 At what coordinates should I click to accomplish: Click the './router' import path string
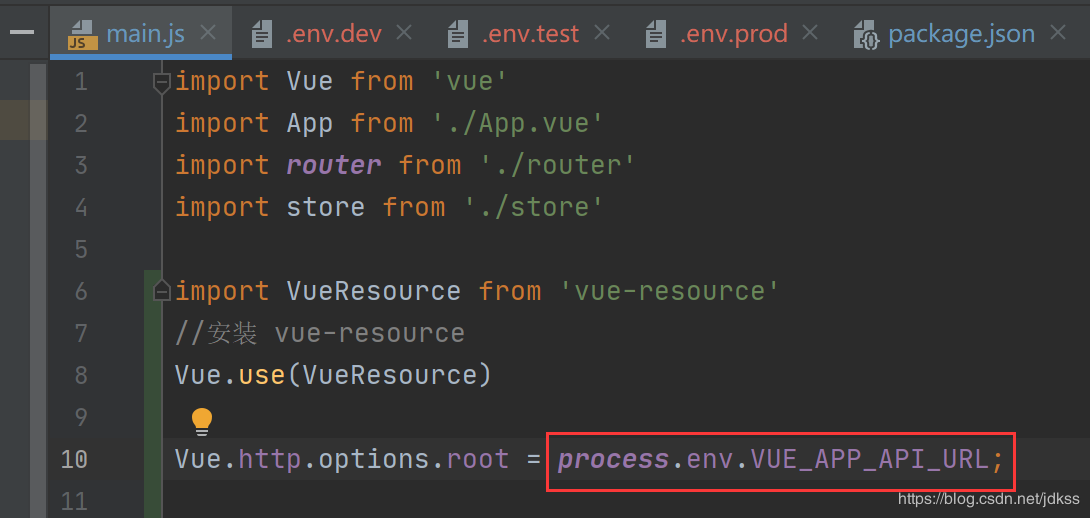[x=557, y=165]
